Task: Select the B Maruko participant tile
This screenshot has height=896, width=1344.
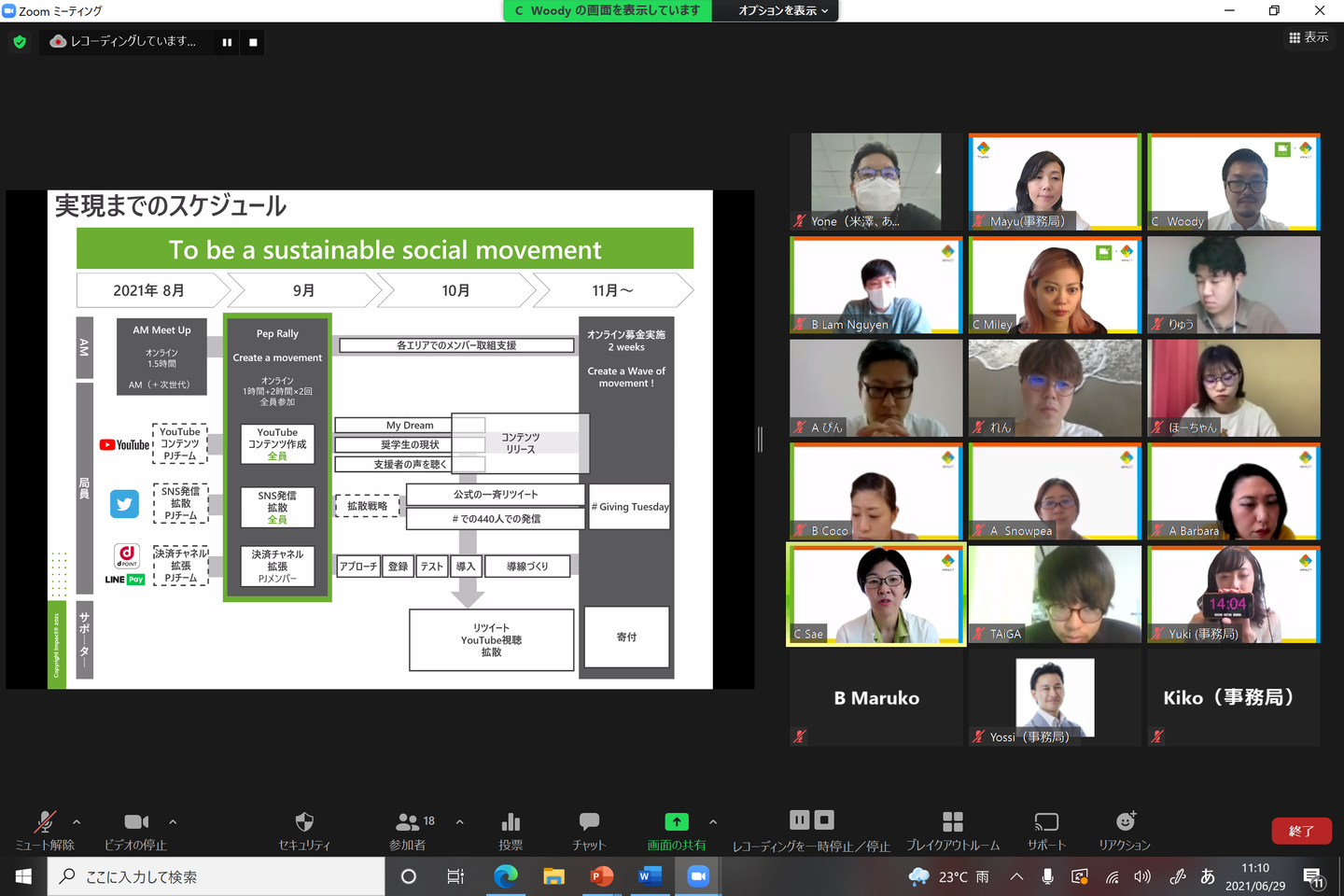Action: [x=876, y=697]
